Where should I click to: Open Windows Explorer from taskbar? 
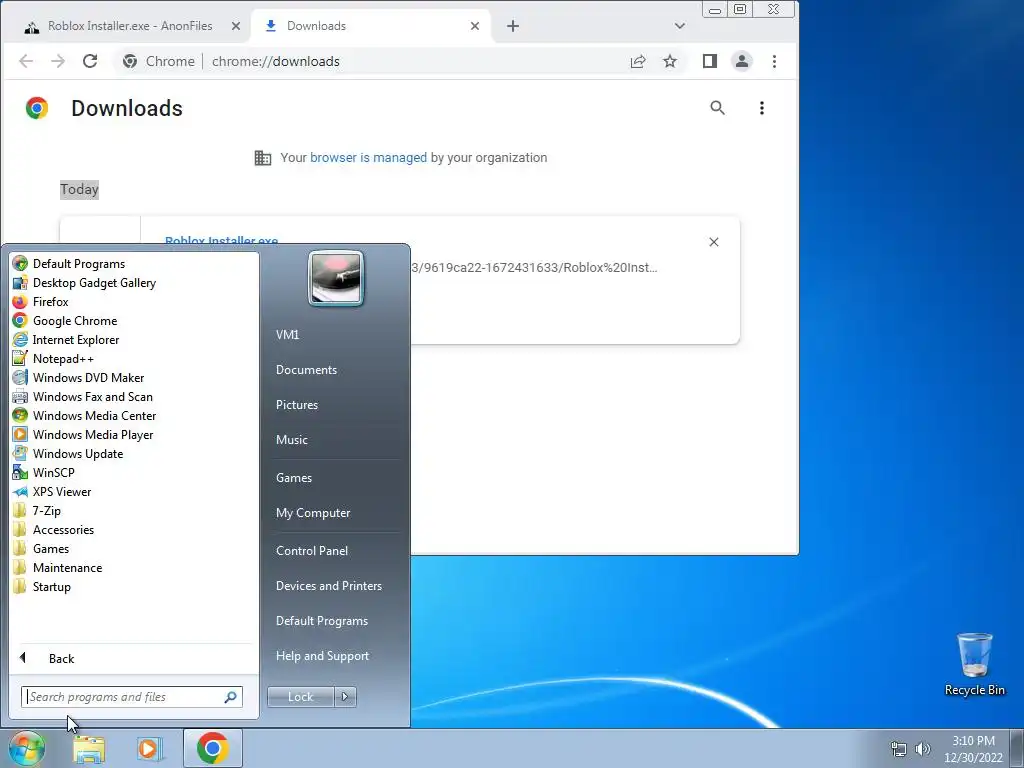(x=89, y=749)
